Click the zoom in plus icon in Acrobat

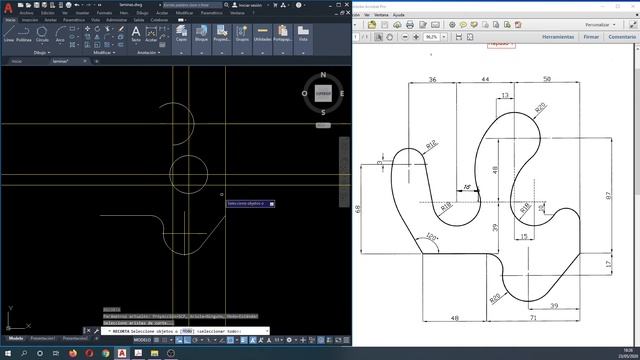pos(416,37)
